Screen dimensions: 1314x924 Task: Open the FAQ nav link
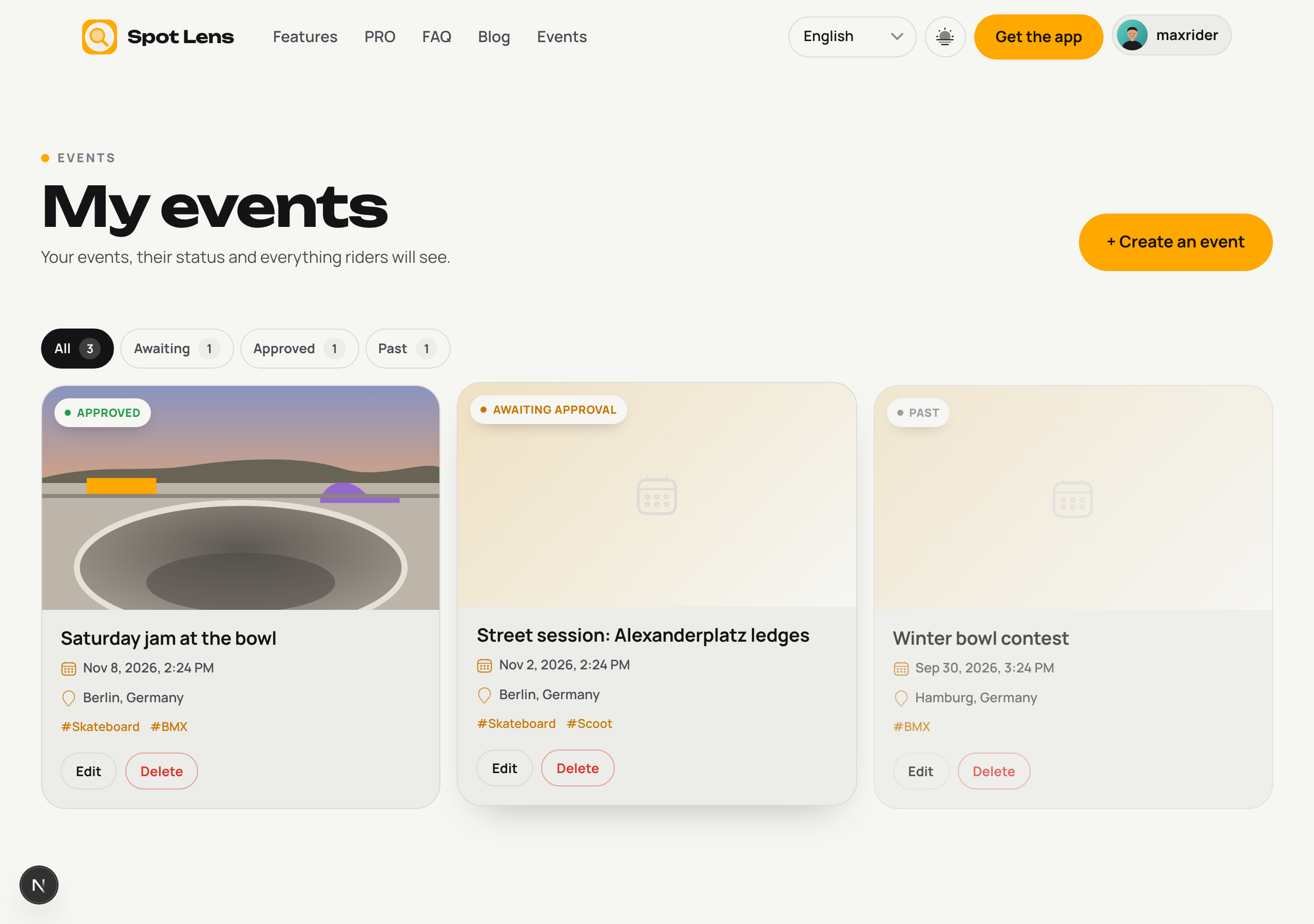(x=437, y=36)
